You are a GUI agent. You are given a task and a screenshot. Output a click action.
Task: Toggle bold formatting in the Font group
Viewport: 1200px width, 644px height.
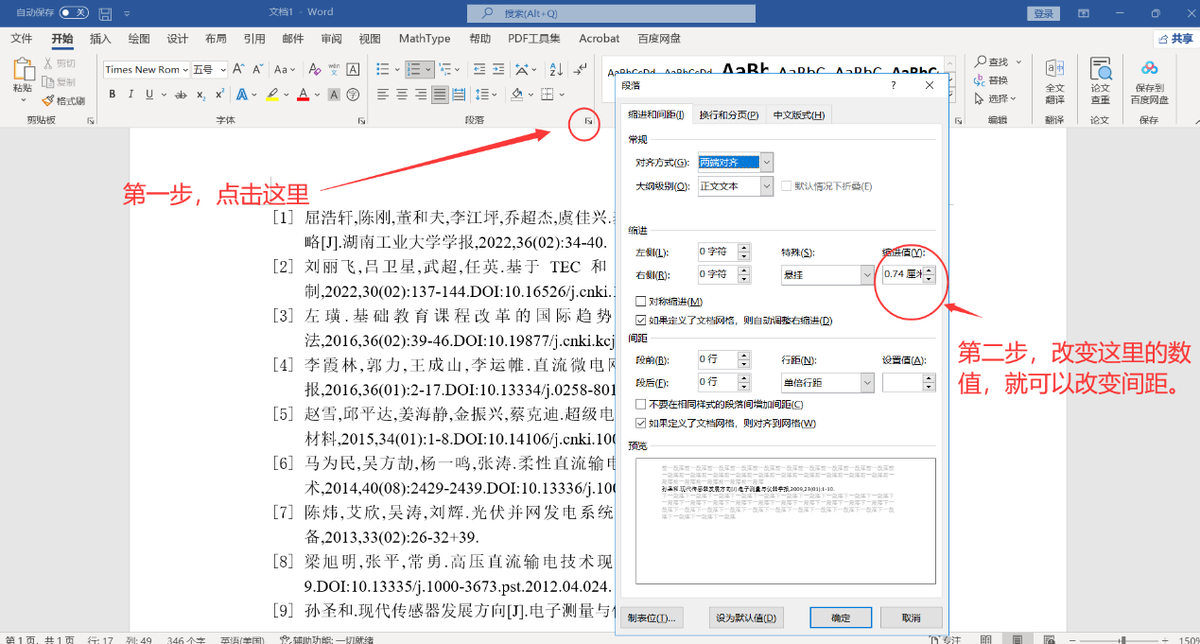pyautogui.click(x=112, y=94)
